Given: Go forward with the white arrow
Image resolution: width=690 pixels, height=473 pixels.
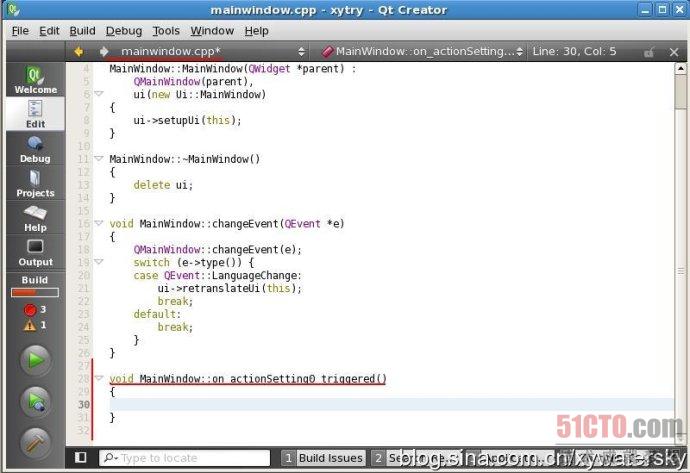Looking at the screenshot, I should [104, 51].
